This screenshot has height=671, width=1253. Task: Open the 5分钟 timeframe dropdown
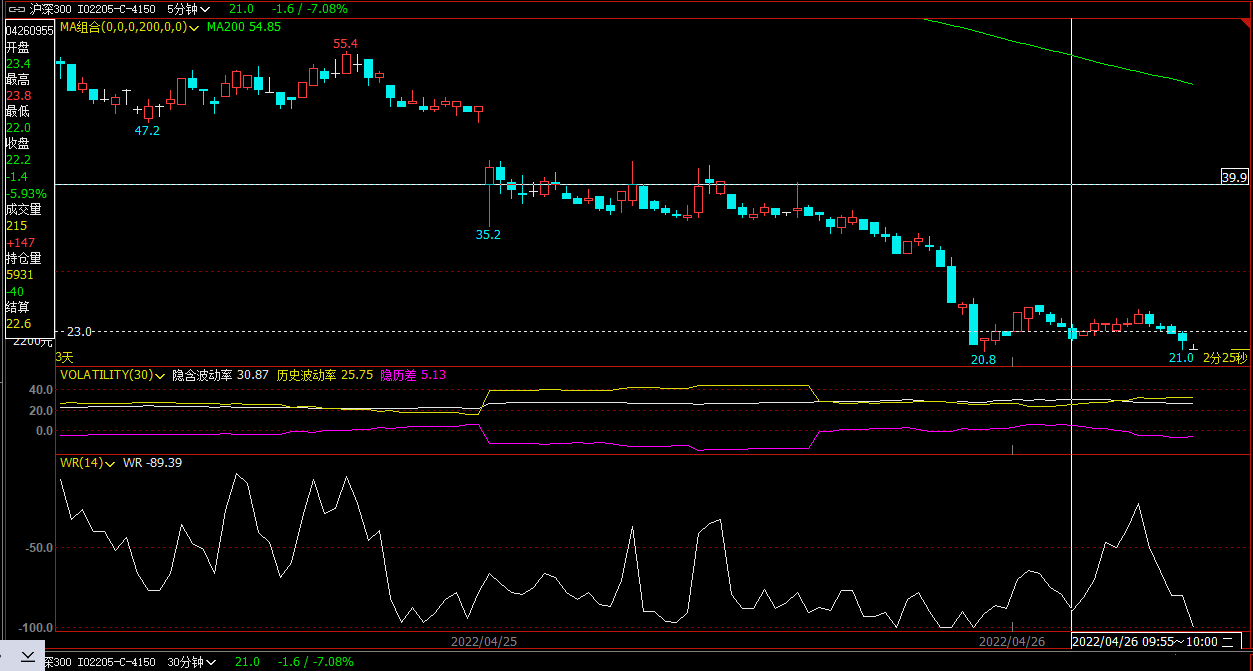[x=189, y=9]
